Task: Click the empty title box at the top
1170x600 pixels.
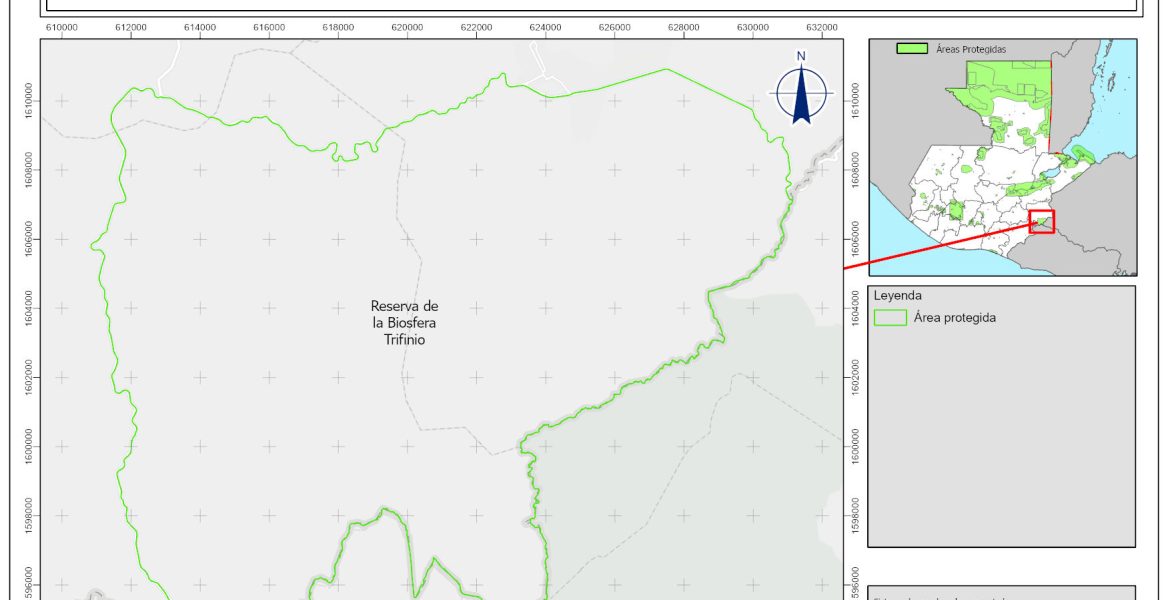Action: pos(590,5)
